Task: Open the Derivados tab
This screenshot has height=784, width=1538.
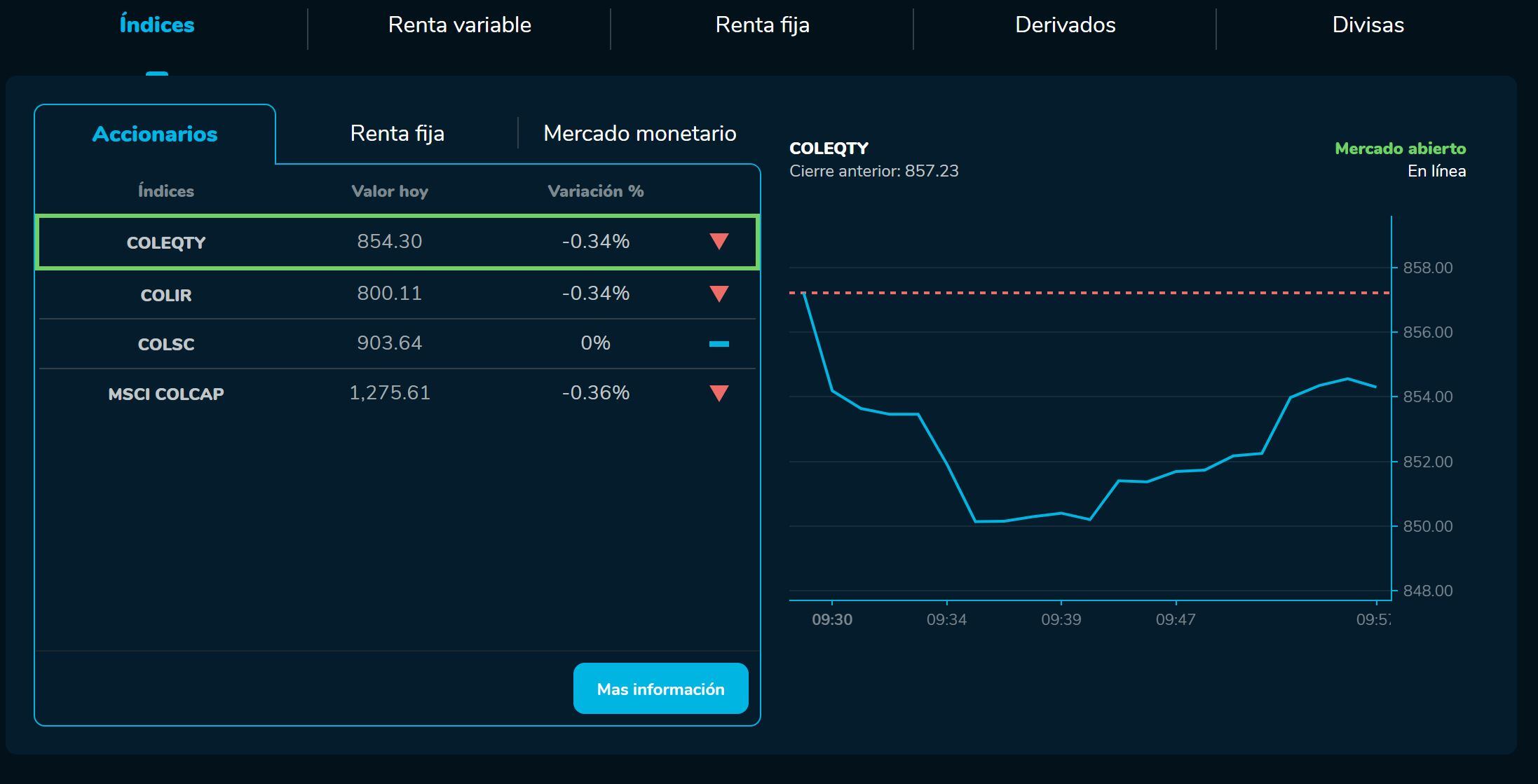Action: 1065,25
